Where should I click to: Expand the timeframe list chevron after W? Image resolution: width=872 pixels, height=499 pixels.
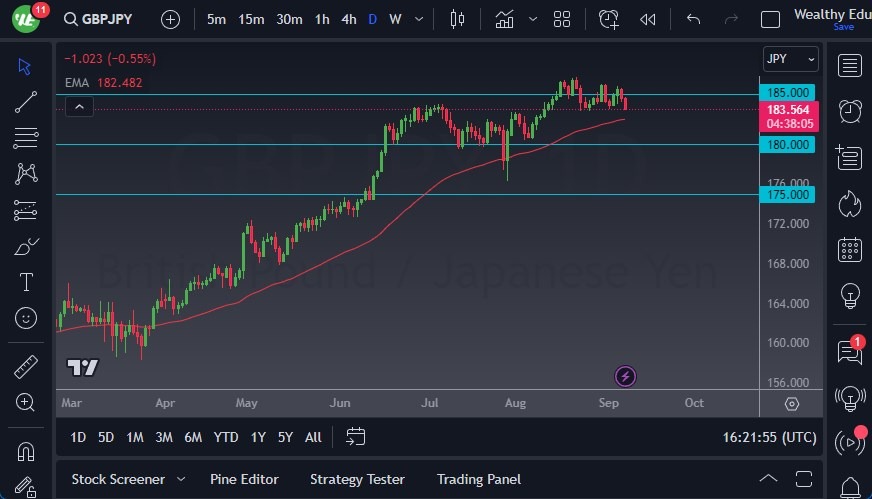tap(420, 19)
